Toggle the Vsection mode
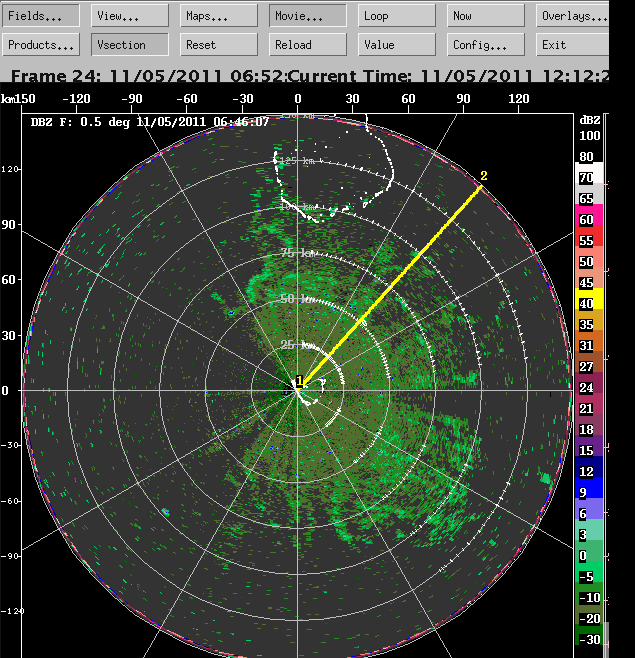The image size is (635, 658). coord(130,44)
